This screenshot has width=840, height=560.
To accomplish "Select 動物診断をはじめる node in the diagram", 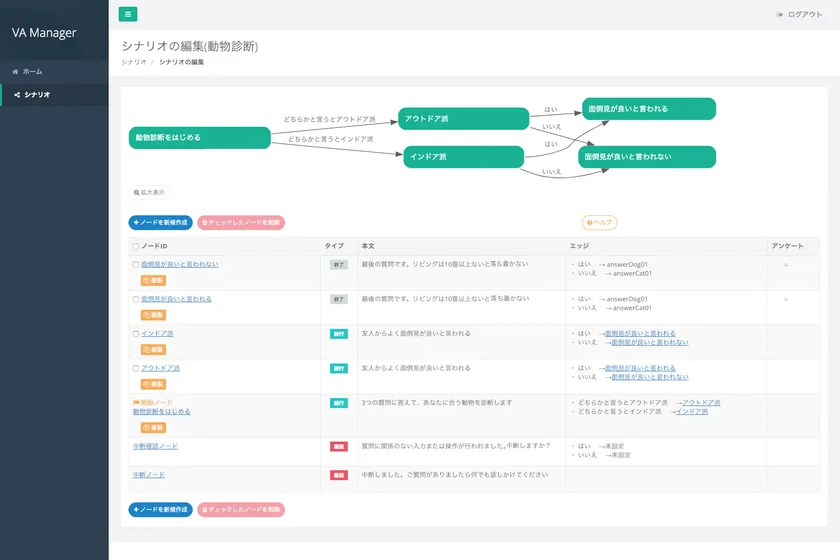I will 200,137.
